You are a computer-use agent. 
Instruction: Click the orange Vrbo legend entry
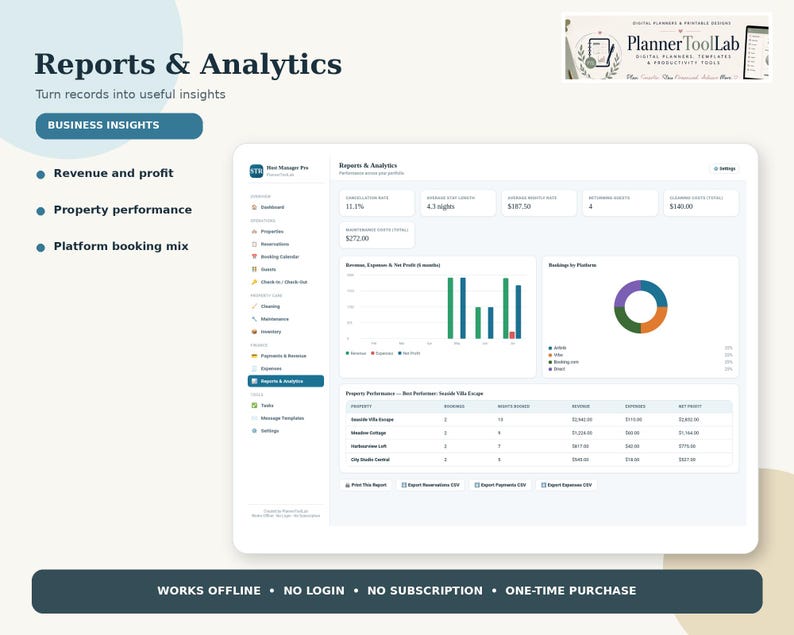coord(556,355)
